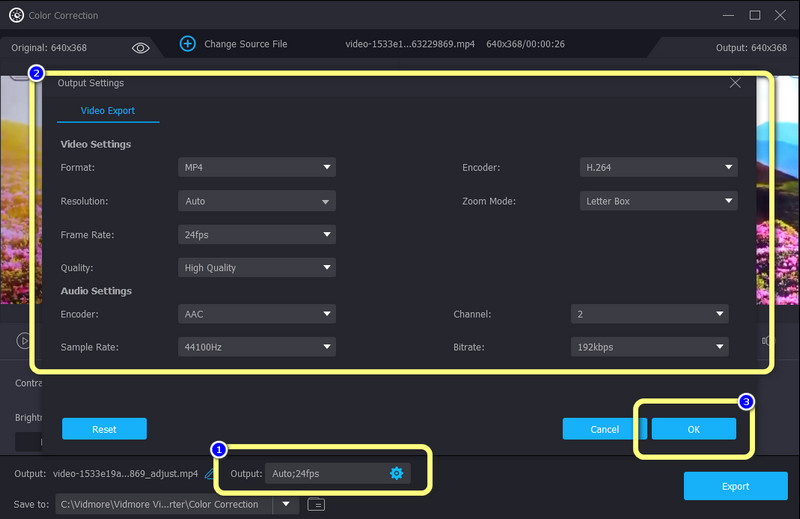
Task: Click the pencil icon to rename output file
Action: pos(210,474)
